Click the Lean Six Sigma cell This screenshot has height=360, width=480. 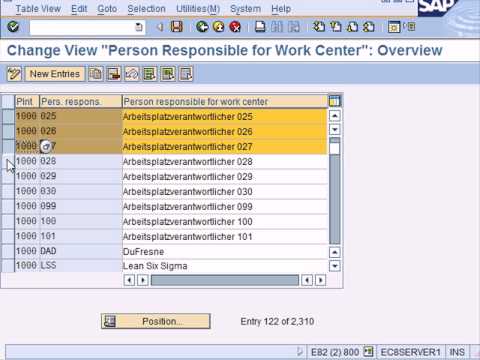click(x=225, y=266)
